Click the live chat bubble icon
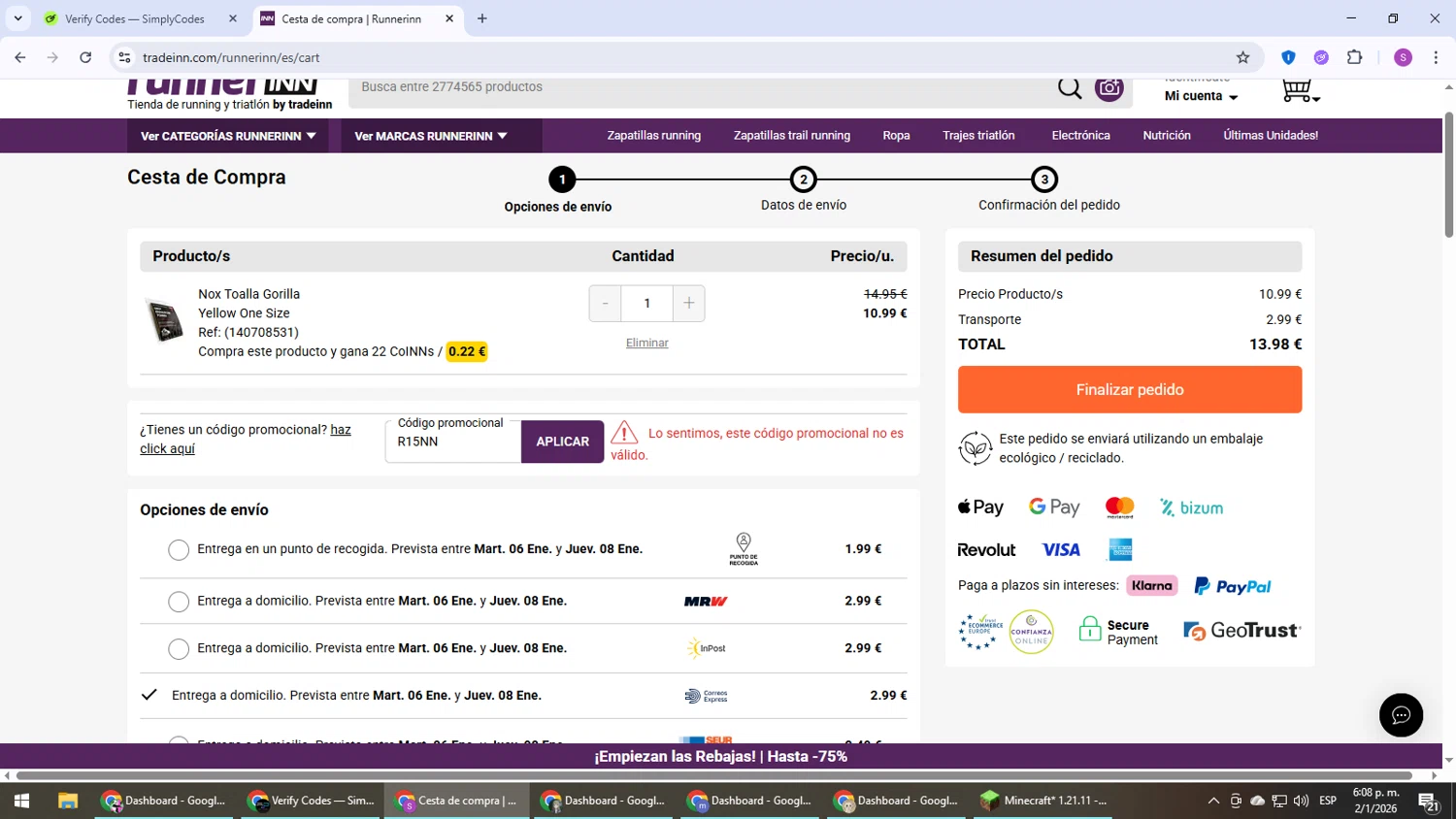Image resolution: width=1456 pixels, height=819 pixels. pyautogui.click(x=1401, y=715)
